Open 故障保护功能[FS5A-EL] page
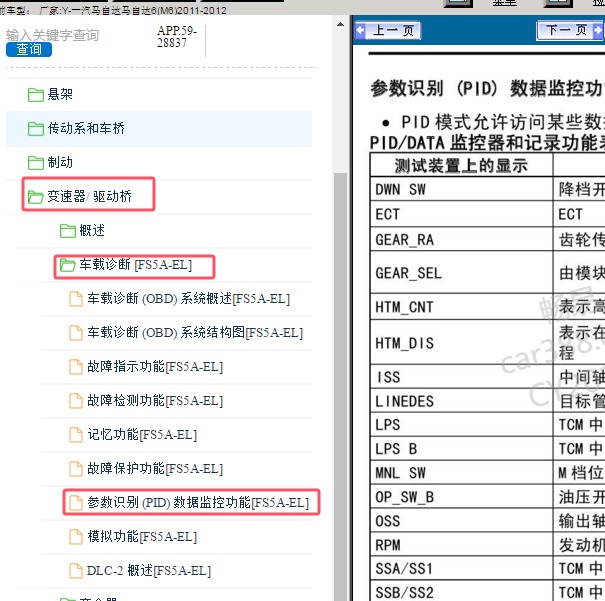Image resolution: width=605 pixels, height=601 pixels. pyautogui.click(x=155, y=468)
